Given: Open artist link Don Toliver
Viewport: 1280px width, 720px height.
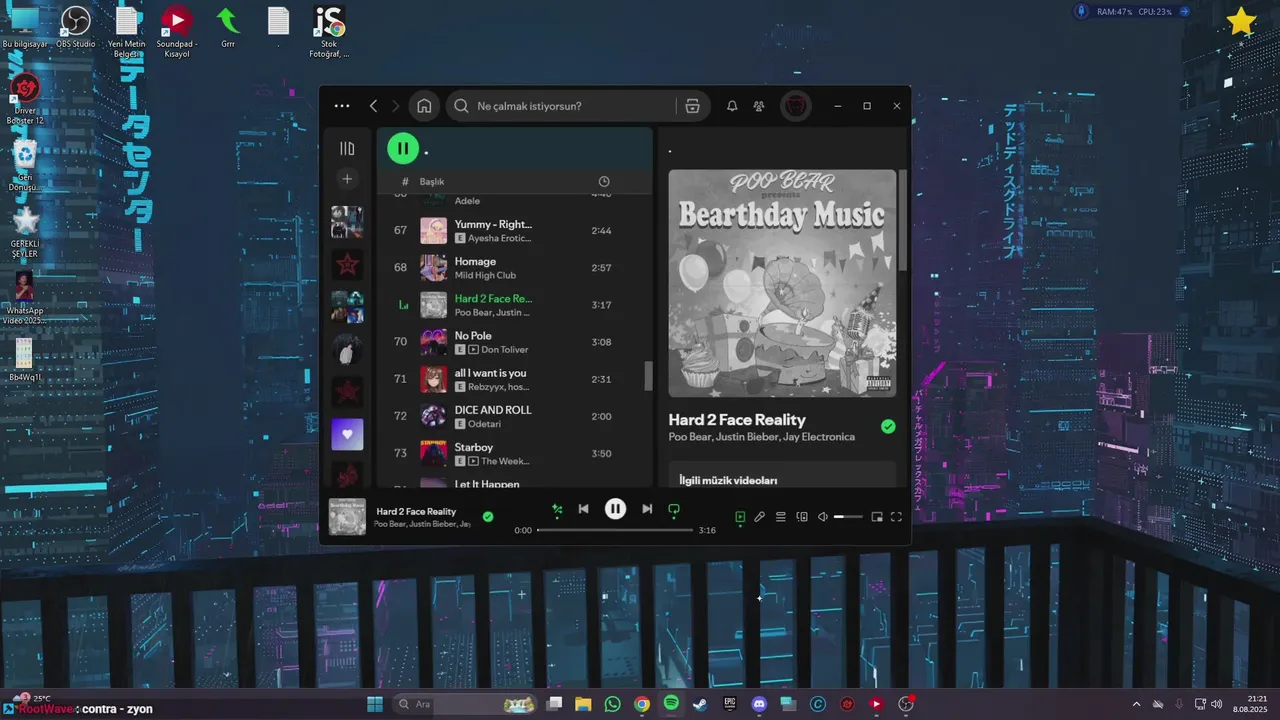Looking at the screenshot, I should point(504,350).
